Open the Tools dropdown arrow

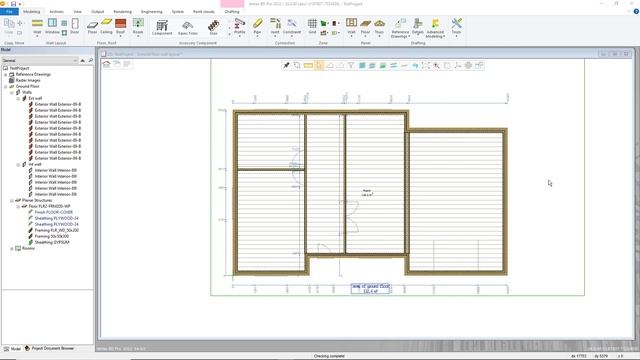[456, 36]
